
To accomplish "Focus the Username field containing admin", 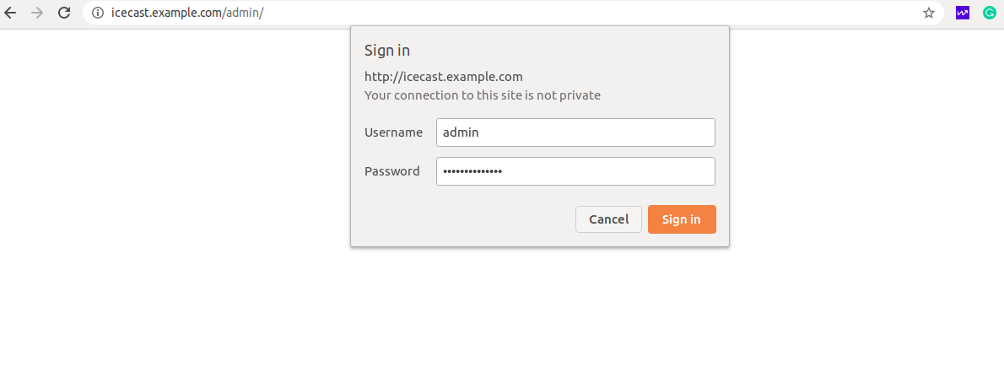I will (576, 132).
